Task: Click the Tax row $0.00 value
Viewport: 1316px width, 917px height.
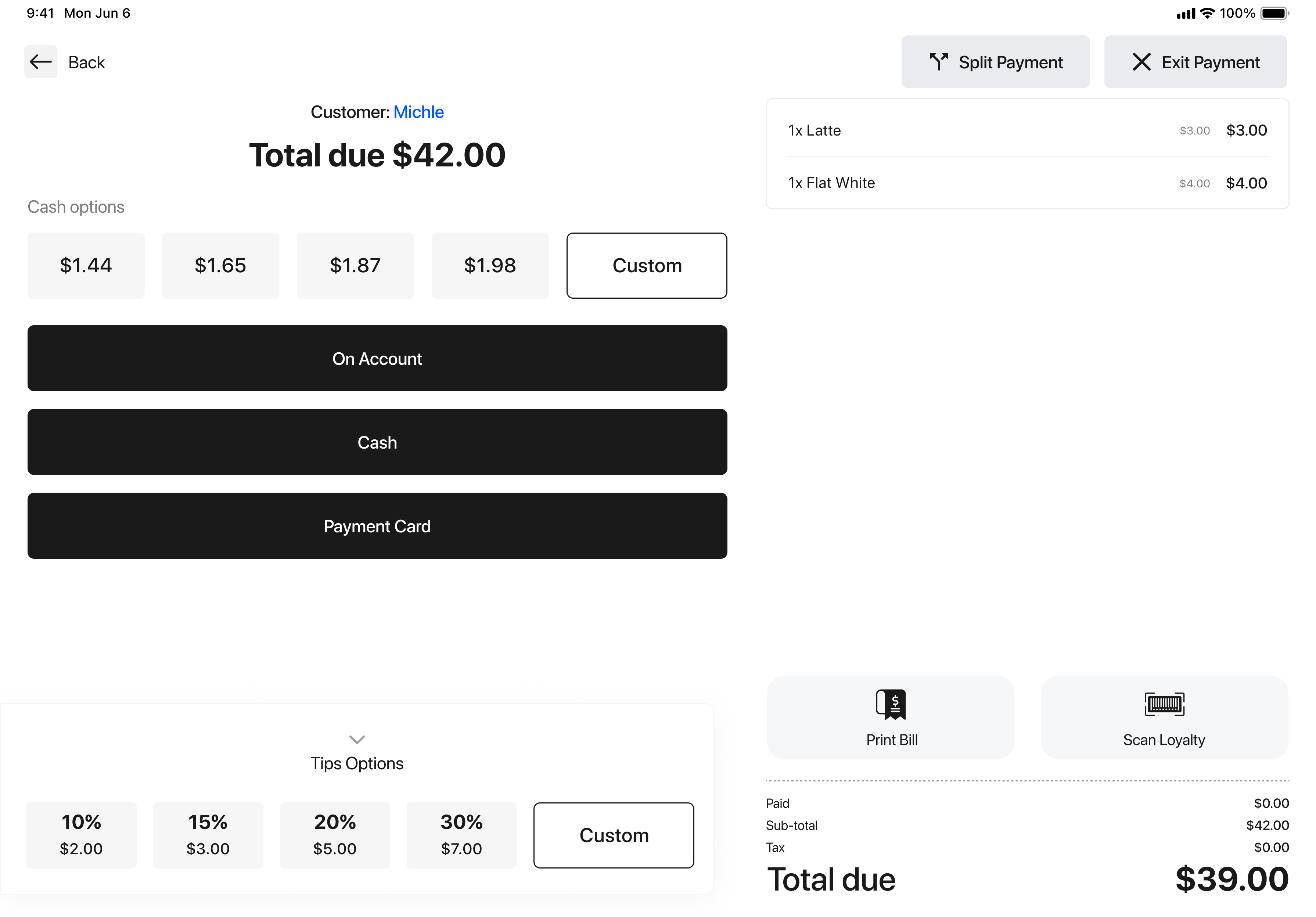Action: [x=1271, y=847]
